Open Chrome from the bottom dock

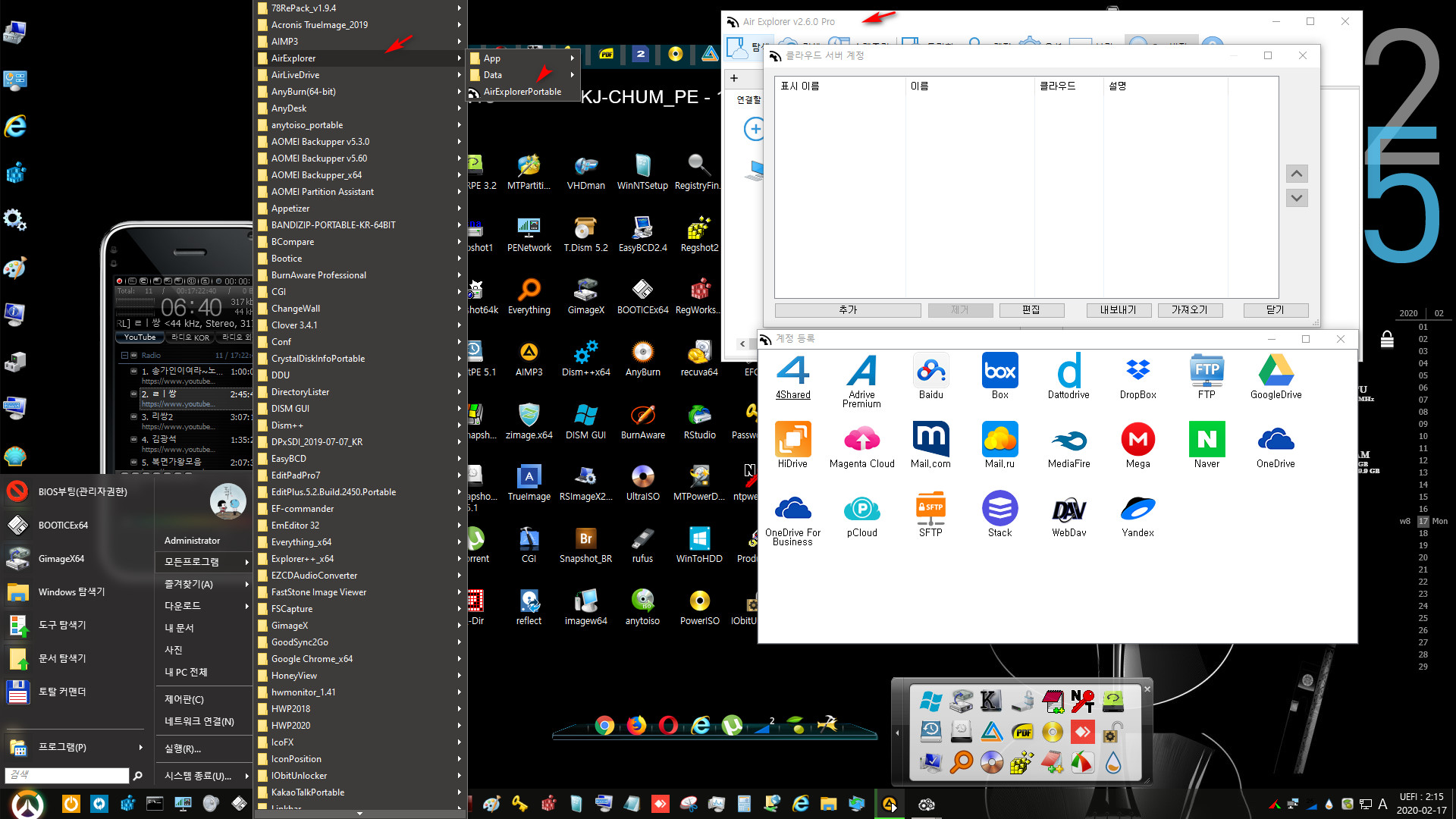(604, 726)
